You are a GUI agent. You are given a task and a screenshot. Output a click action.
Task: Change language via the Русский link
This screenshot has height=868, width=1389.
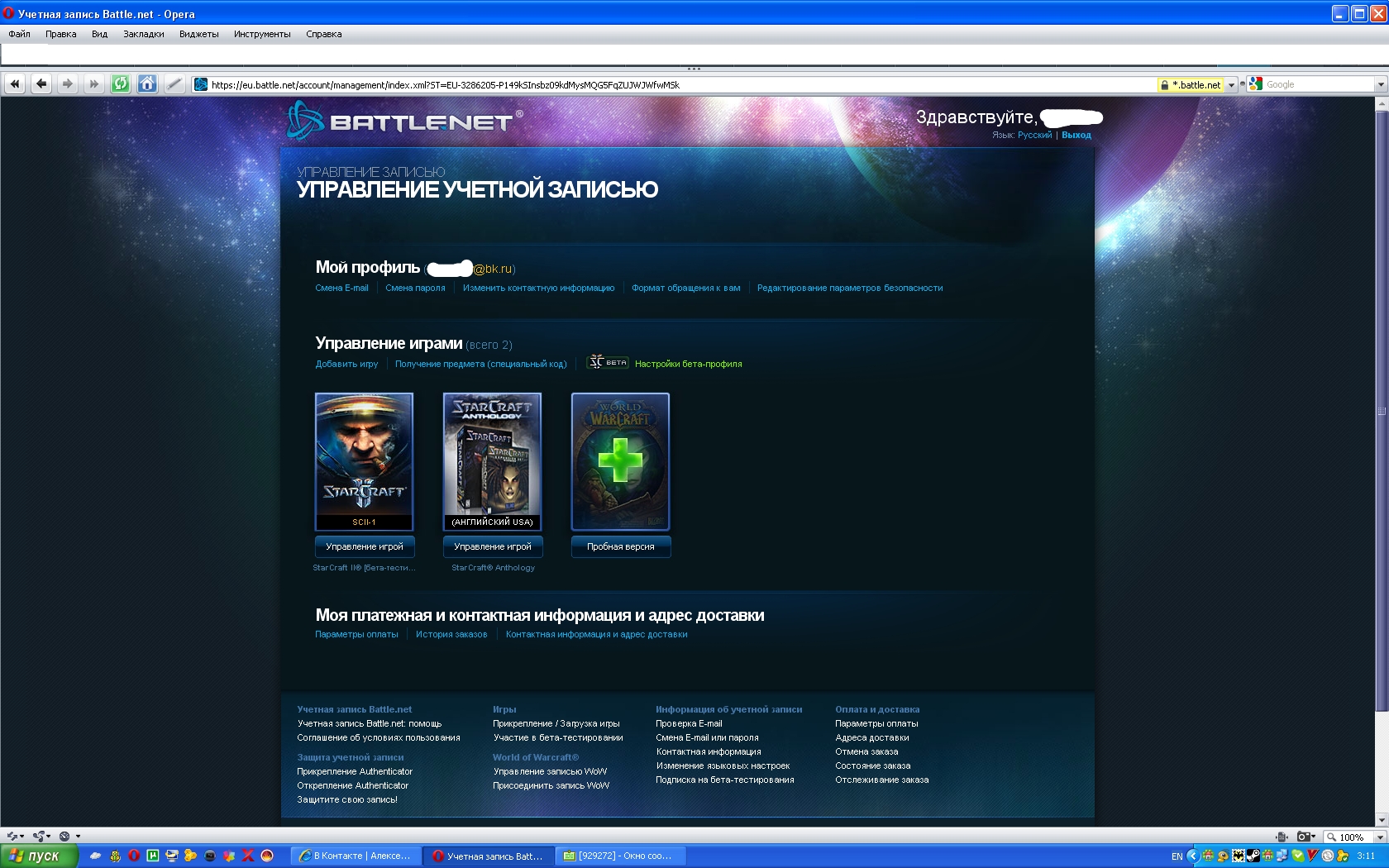1035,135
